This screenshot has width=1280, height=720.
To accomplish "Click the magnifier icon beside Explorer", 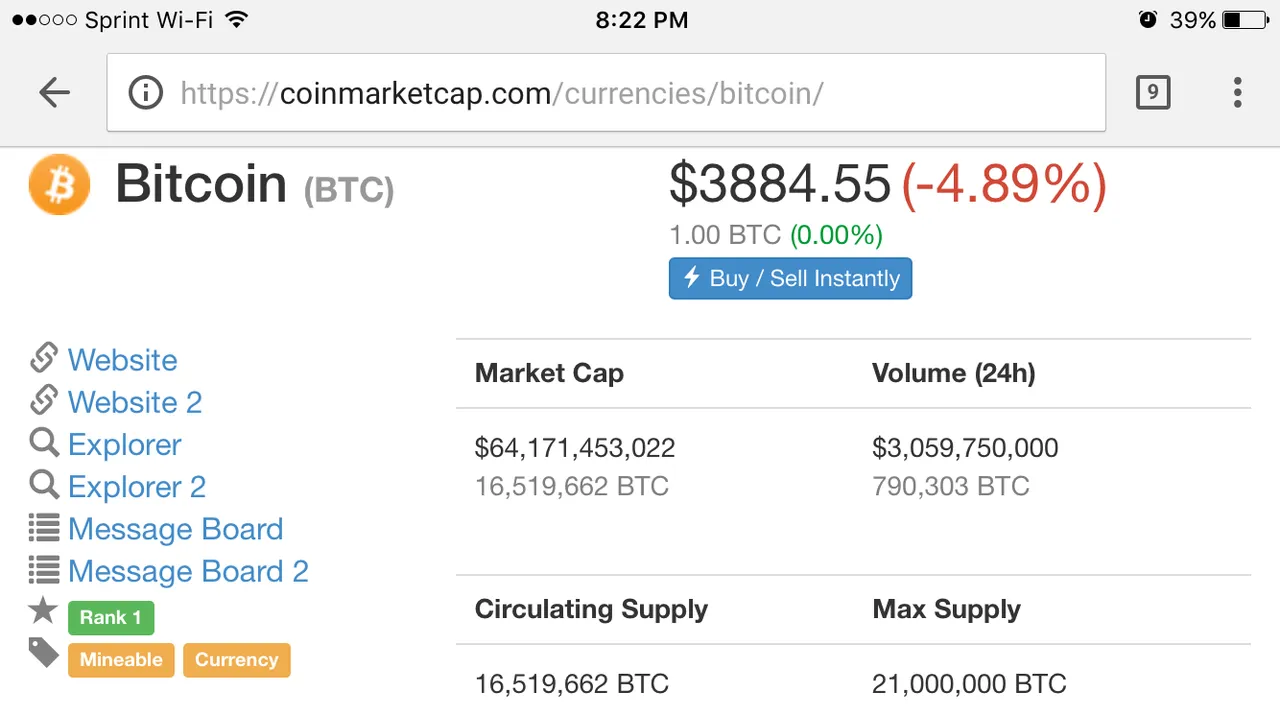I will point(44,442).
